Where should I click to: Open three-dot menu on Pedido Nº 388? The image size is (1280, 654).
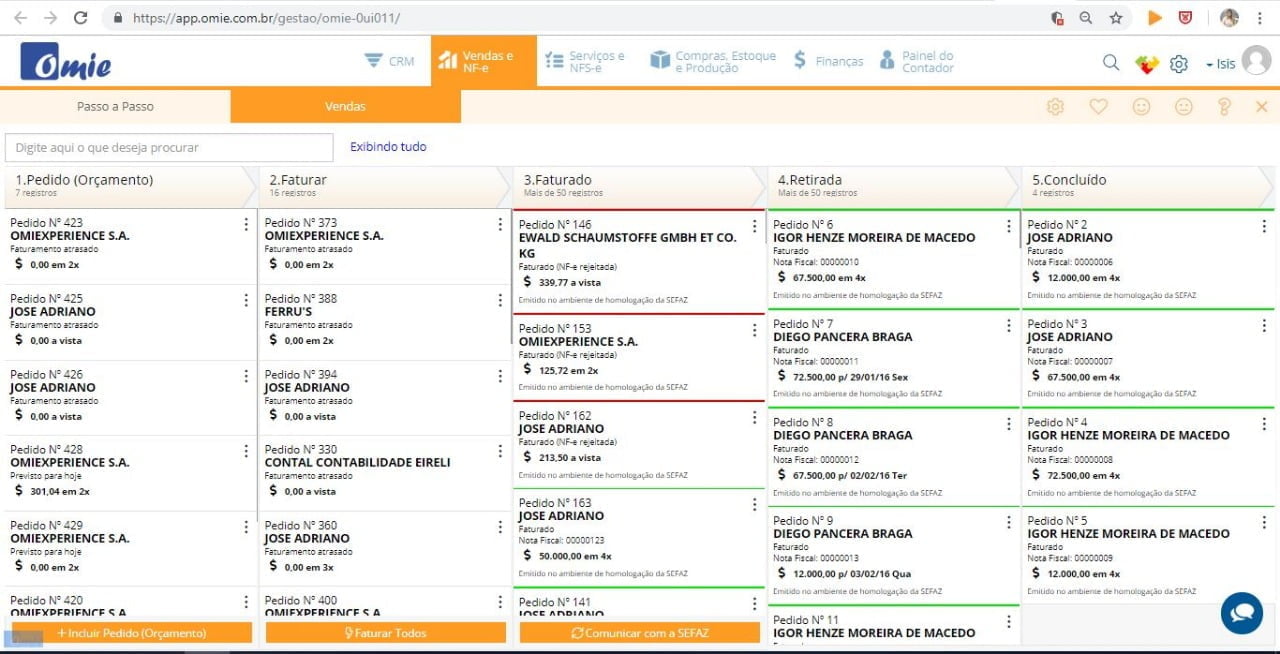pyautogui.click(x=500, y=300)
